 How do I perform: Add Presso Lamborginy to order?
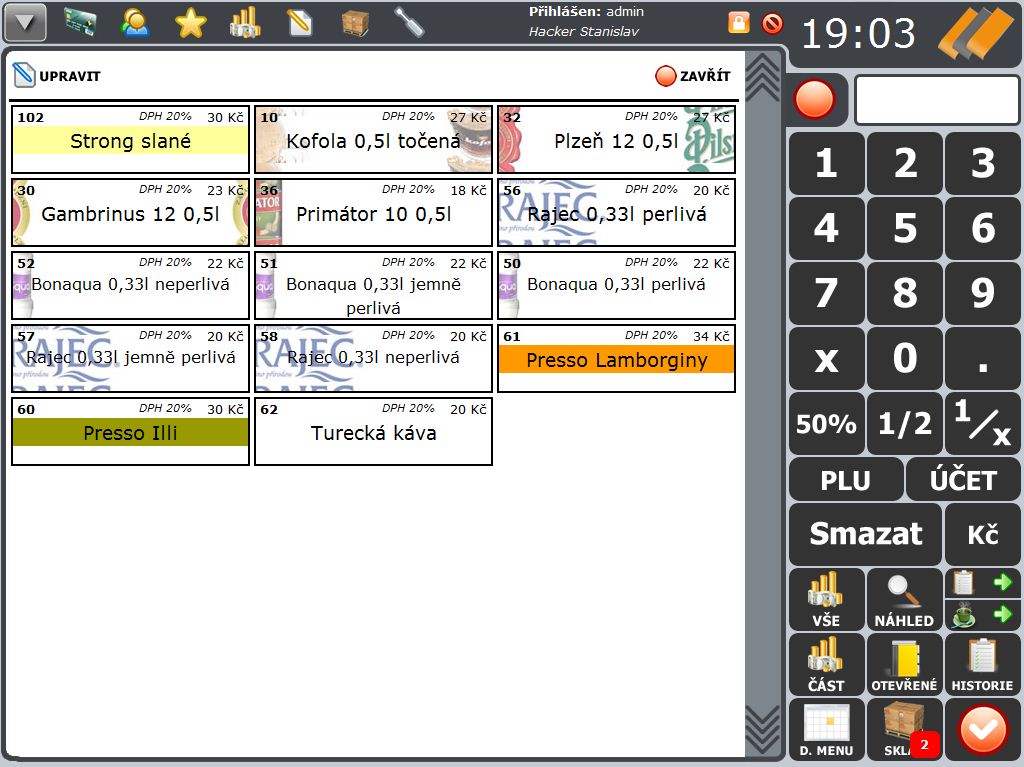click(x=616, y=359)
